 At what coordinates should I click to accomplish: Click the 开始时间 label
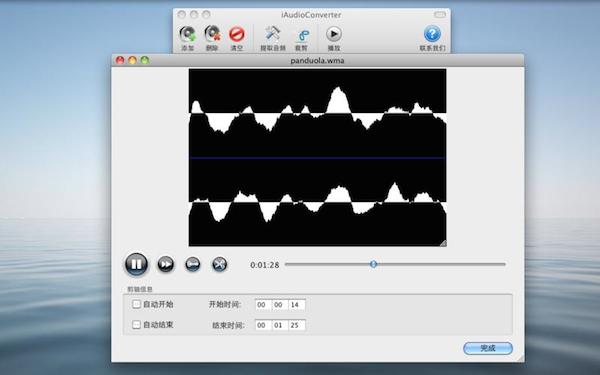click(x=225, y=305)
